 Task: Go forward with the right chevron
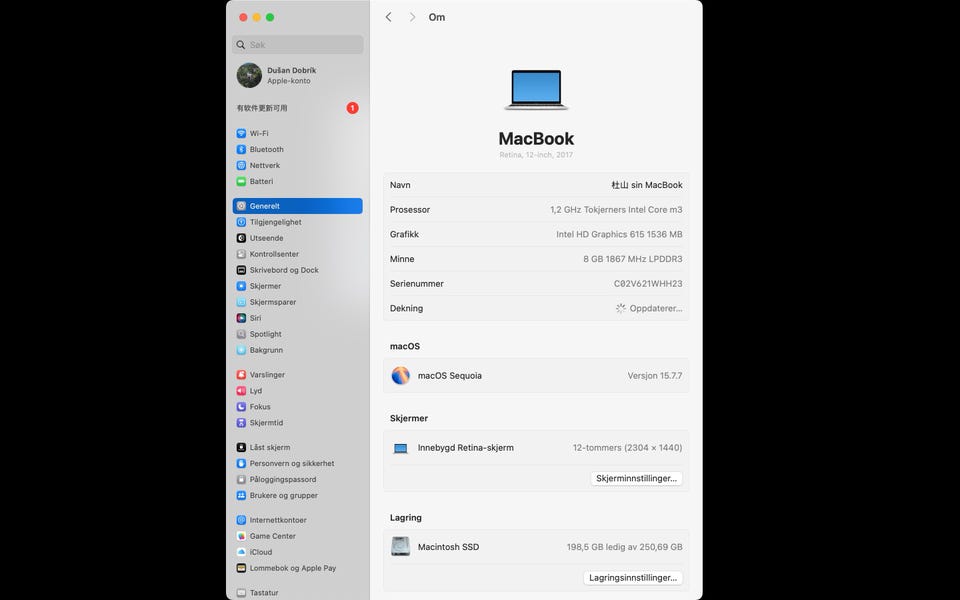coord(412,17)
